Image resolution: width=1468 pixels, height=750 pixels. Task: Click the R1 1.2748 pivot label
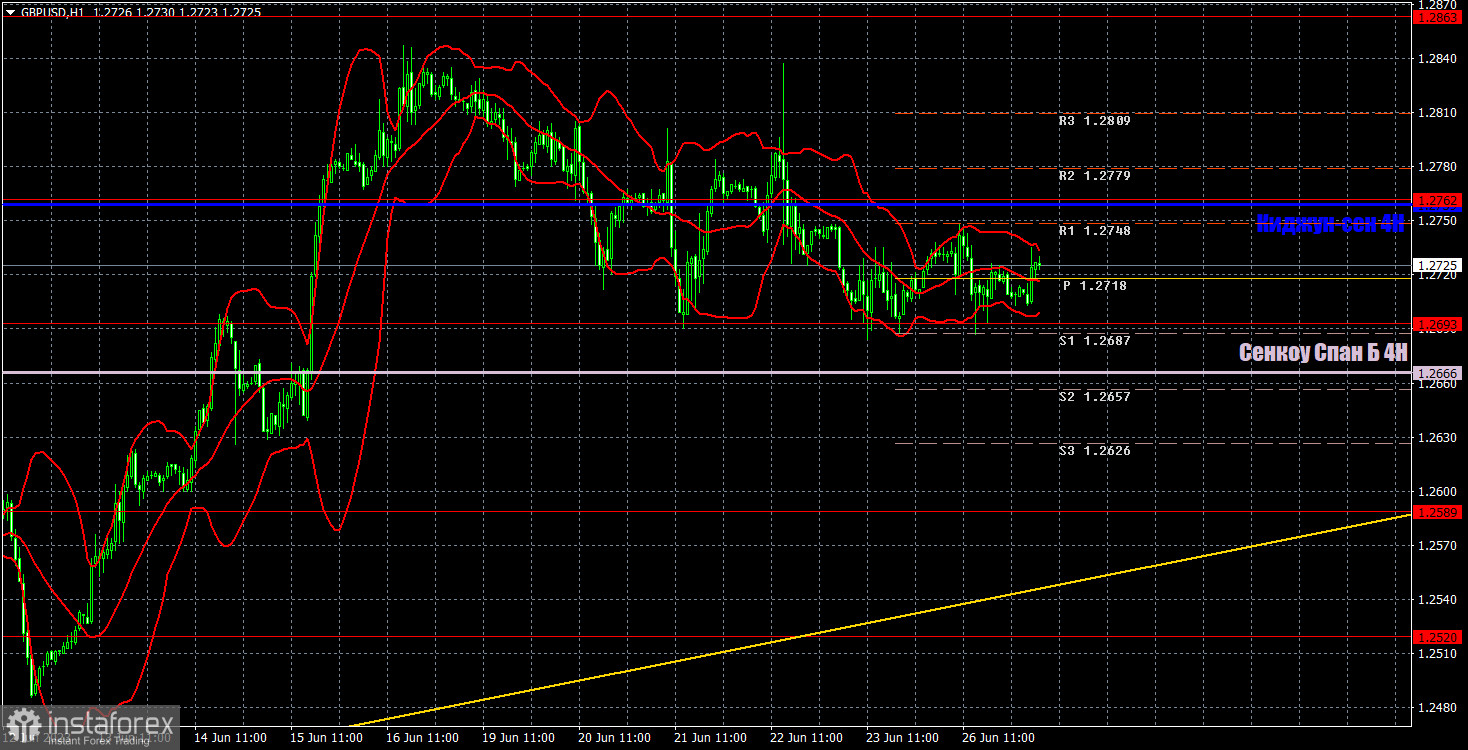[1094, 230]
